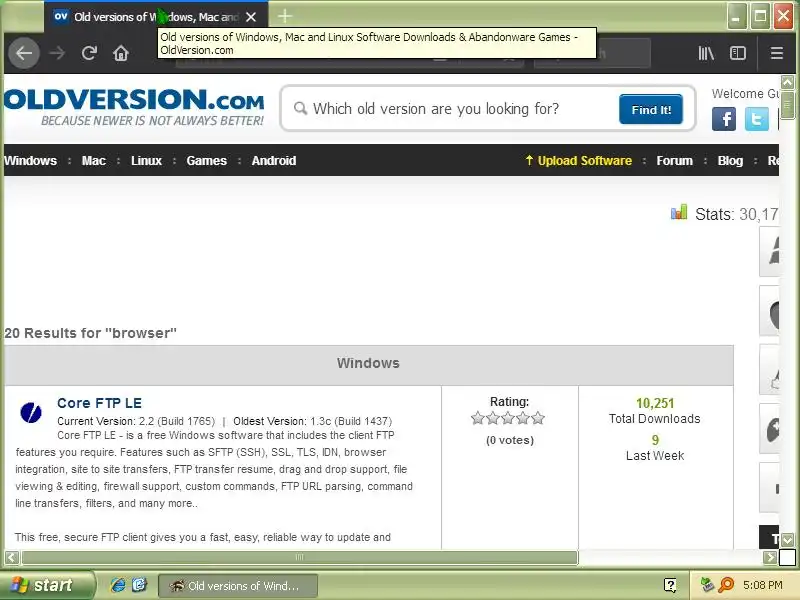Click the Find It! button
This screenshot has height=600, width=800.
coord(651,109)
